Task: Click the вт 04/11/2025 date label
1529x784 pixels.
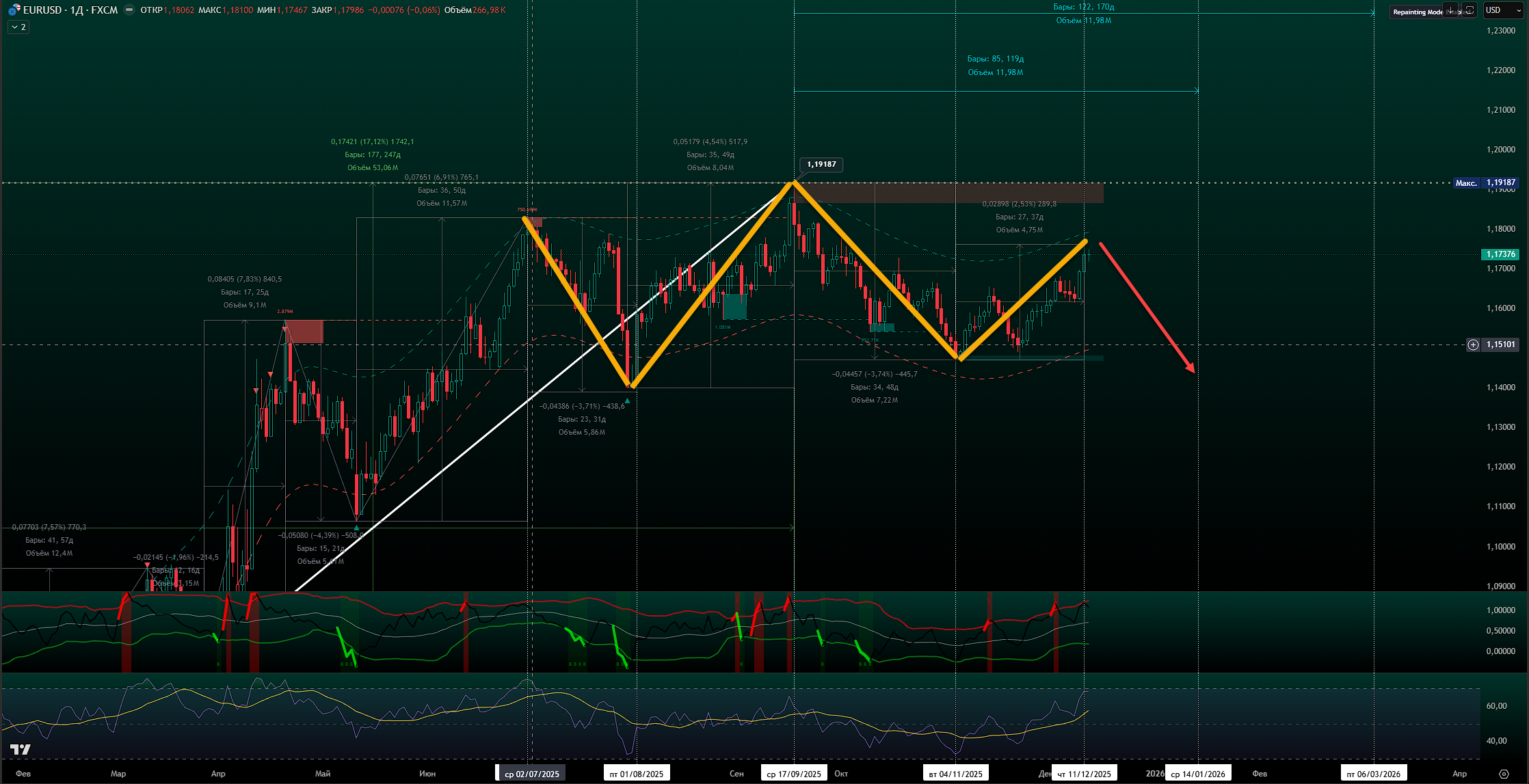Action: point(955,774)
